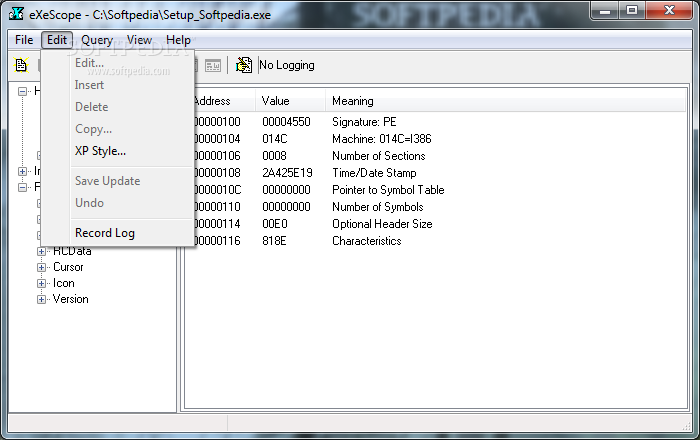Click the address ending in 0116

tap(217, 241)
